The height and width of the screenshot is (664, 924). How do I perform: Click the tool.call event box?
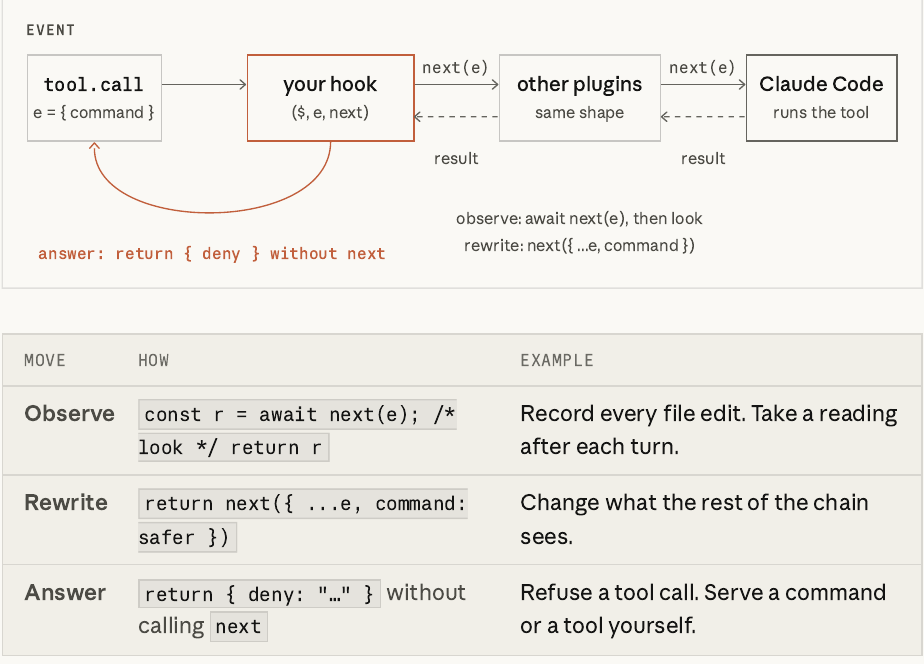tap(94, 98)
